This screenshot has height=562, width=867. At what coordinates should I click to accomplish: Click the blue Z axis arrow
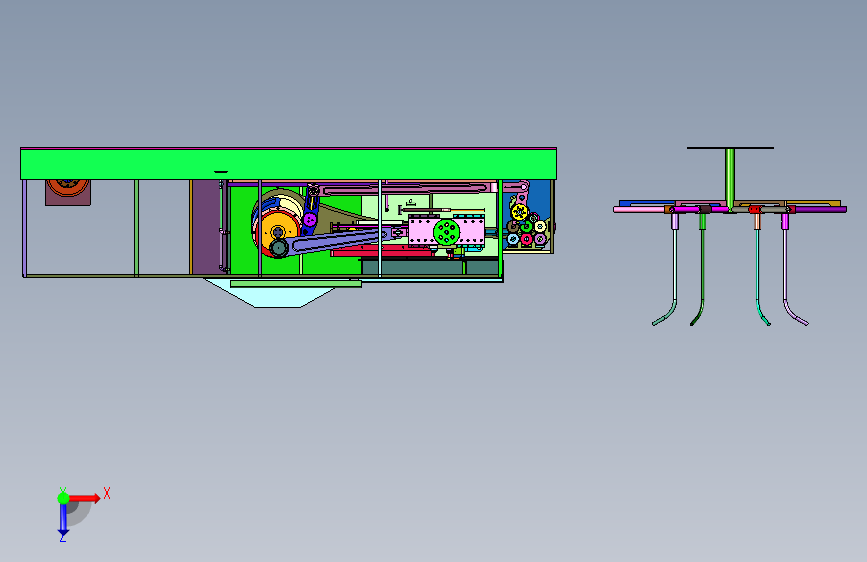63,519
